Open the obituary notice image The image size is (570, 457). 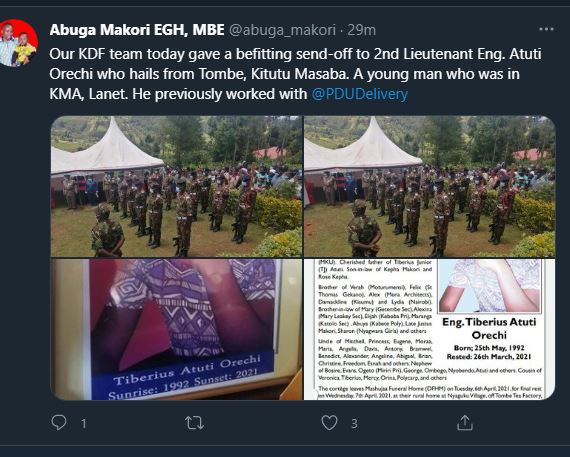[430, 329]
